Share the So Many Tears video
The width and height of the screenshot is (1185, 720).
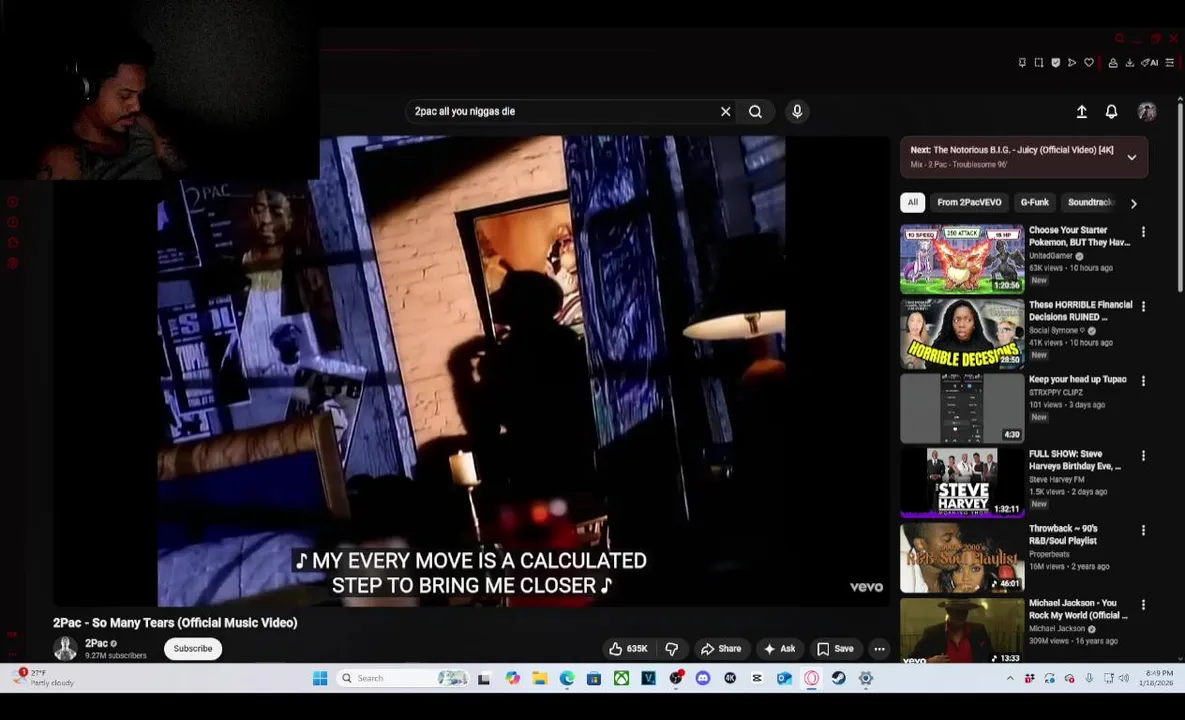(x=721, y=649)
